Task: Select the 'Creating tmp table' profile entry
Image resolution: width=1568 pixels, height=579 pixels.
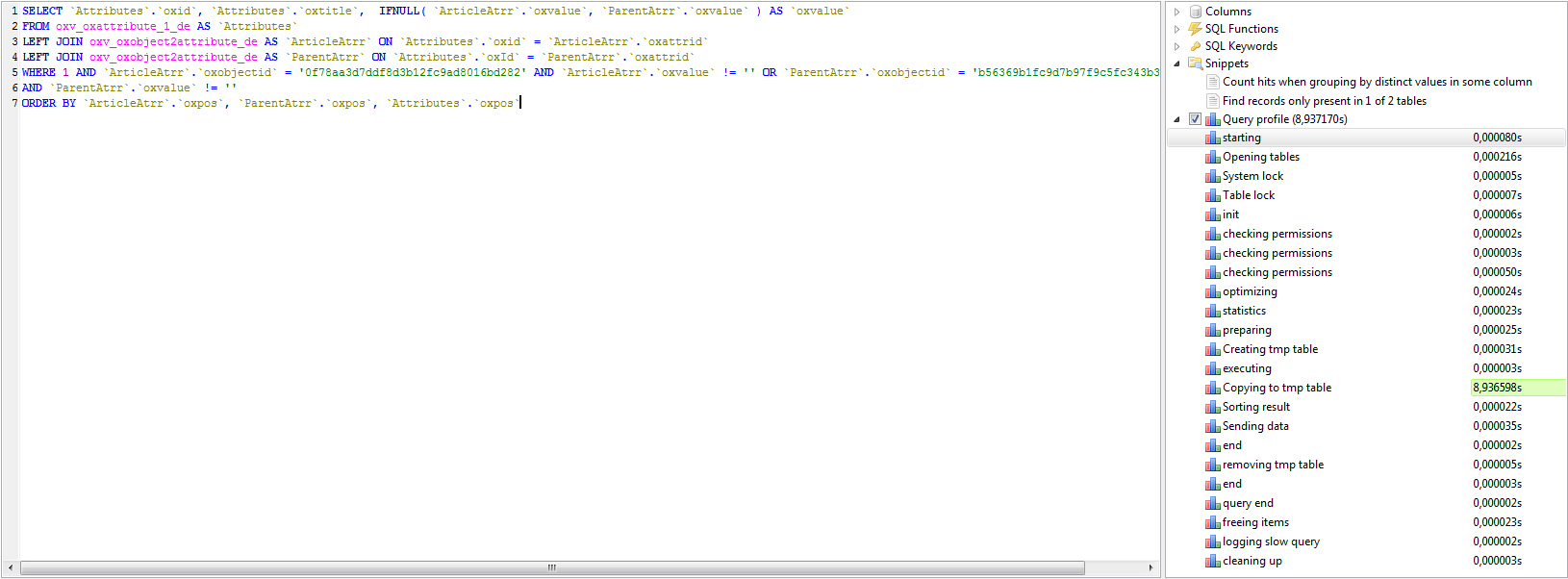Action: click(1270, 349)
